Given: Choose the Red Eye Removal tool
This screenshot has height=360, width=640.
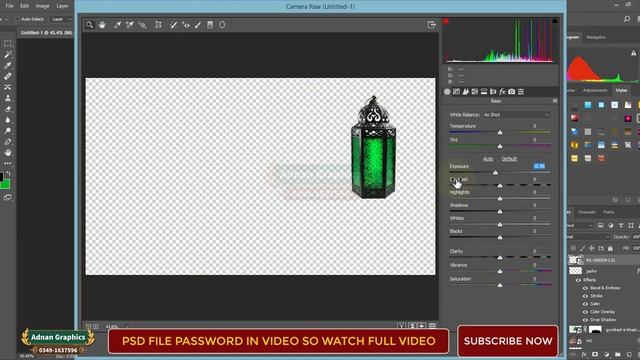Looking at the screenshot, I should (x=186, y=25).
